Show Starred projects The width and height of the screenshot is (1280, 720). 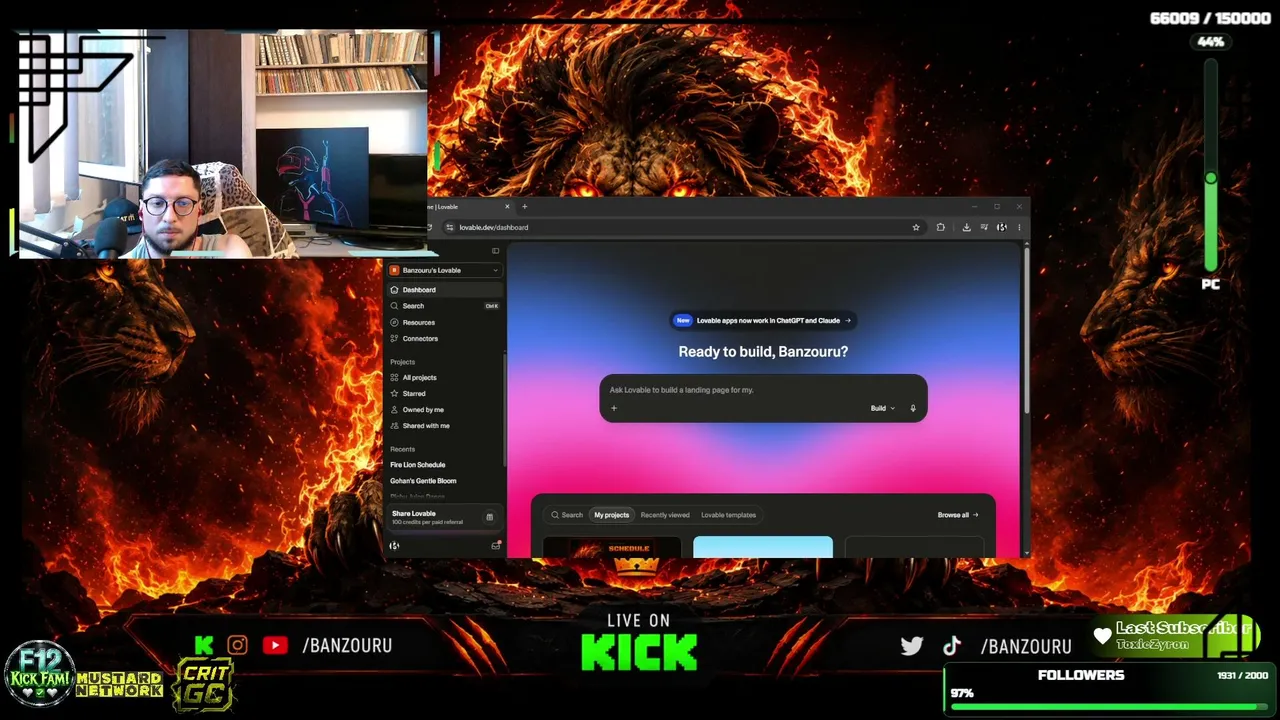click(444, 394)
